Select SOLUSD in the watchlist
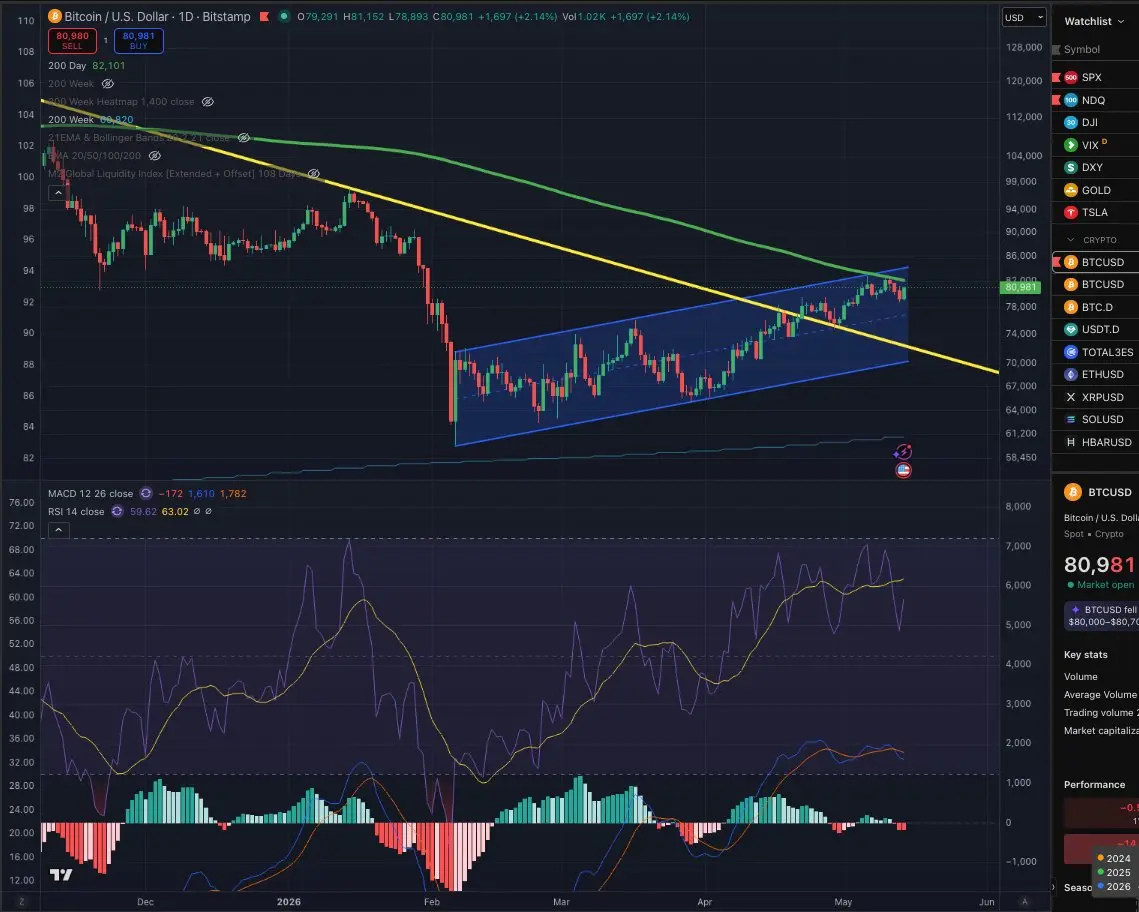Viewport: 1139px width, 912px height. tap(1095, 419)
